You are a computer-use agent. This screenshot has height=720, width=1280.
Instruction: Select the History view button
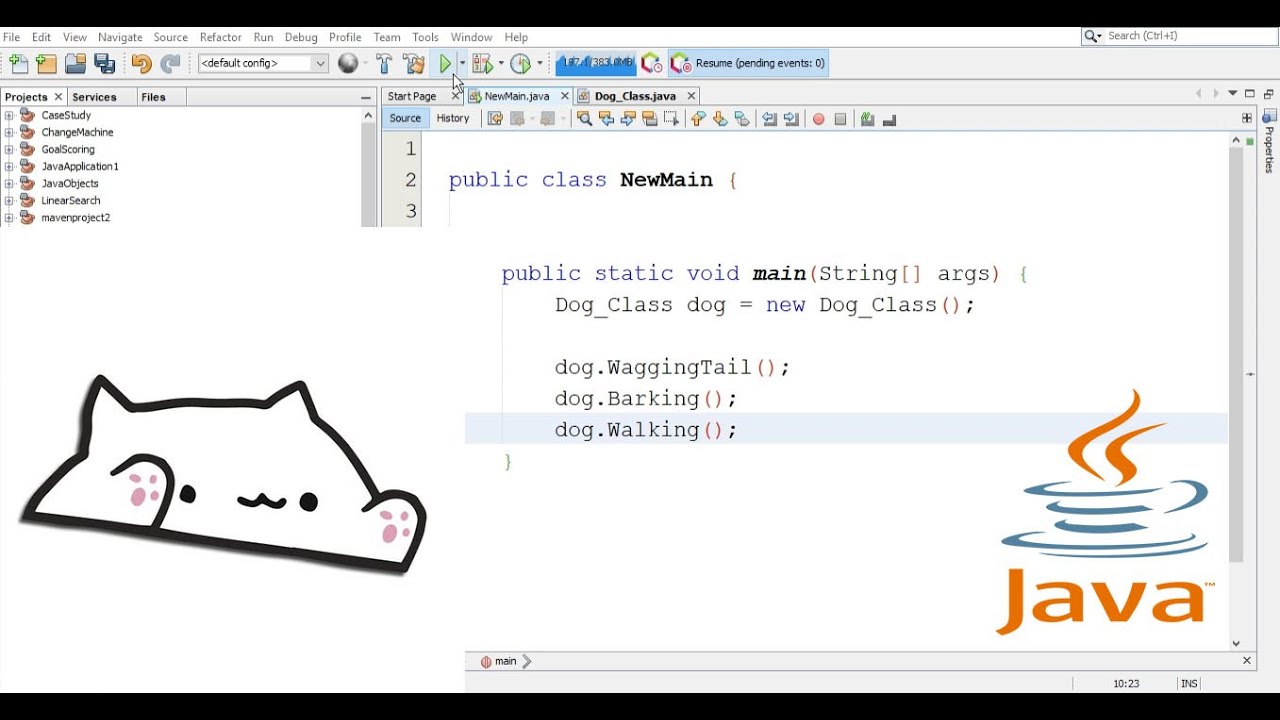453,118
